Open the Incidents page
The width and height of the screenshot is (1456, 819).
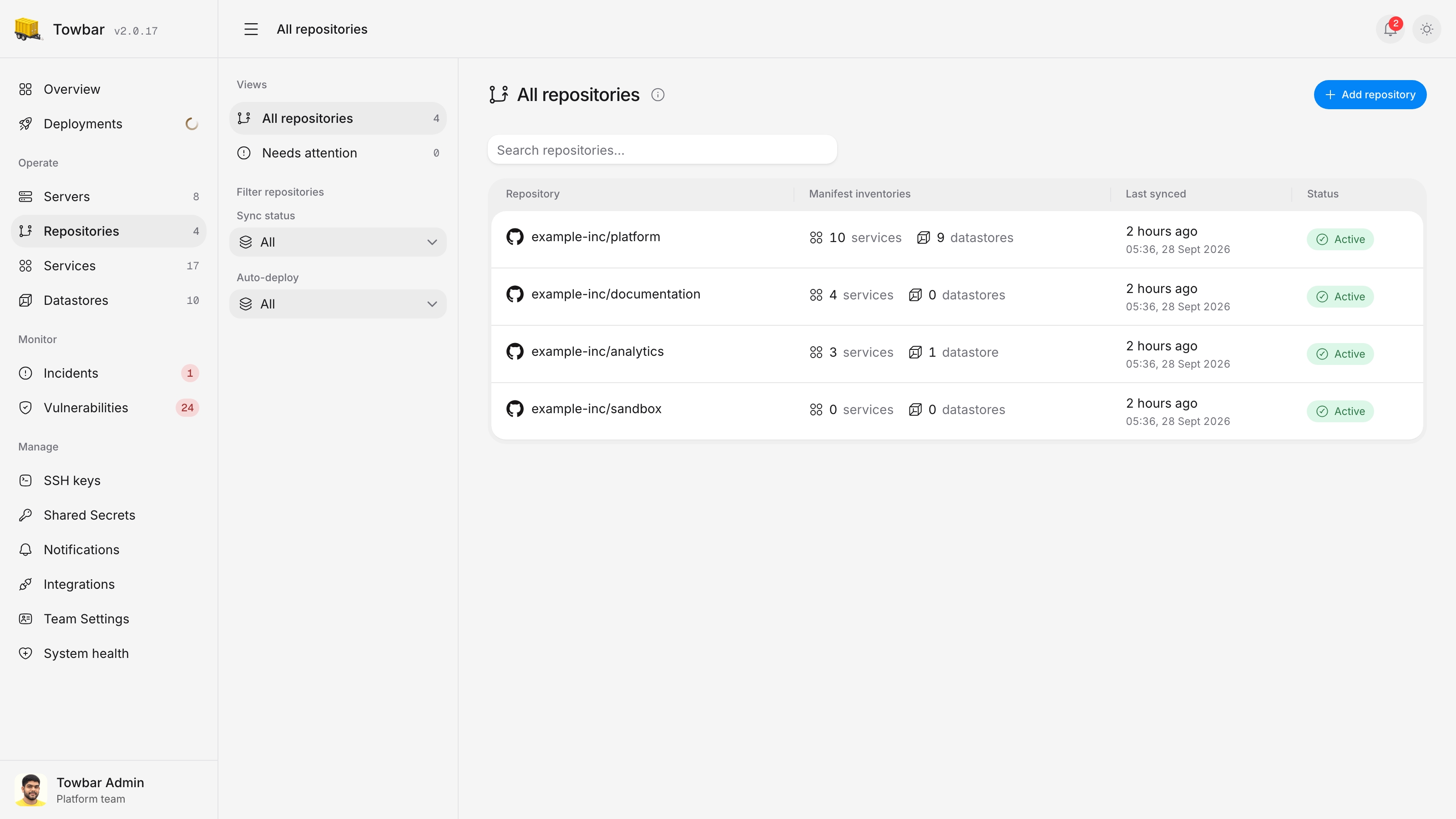point(109,373)
